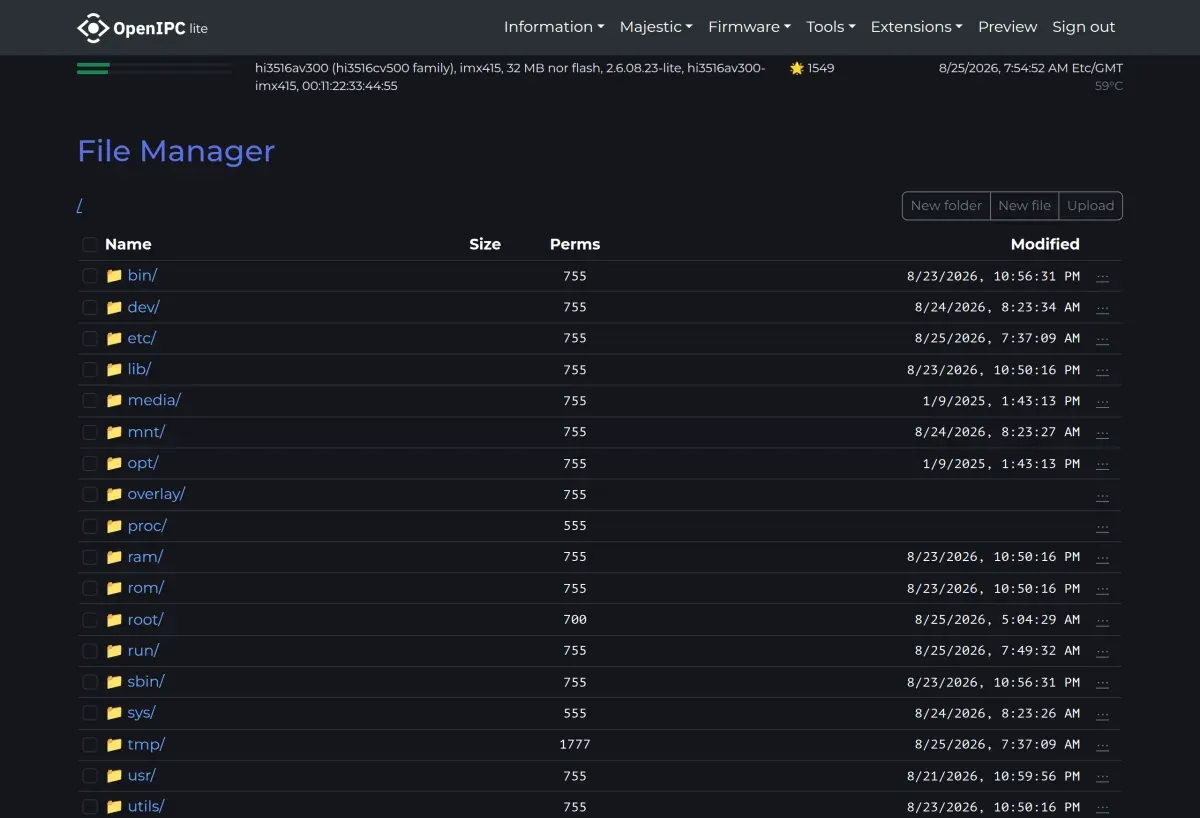Click the lib/ folder icon
Image resolution: width=1200 pixels, height=818 pixels.
114,369
